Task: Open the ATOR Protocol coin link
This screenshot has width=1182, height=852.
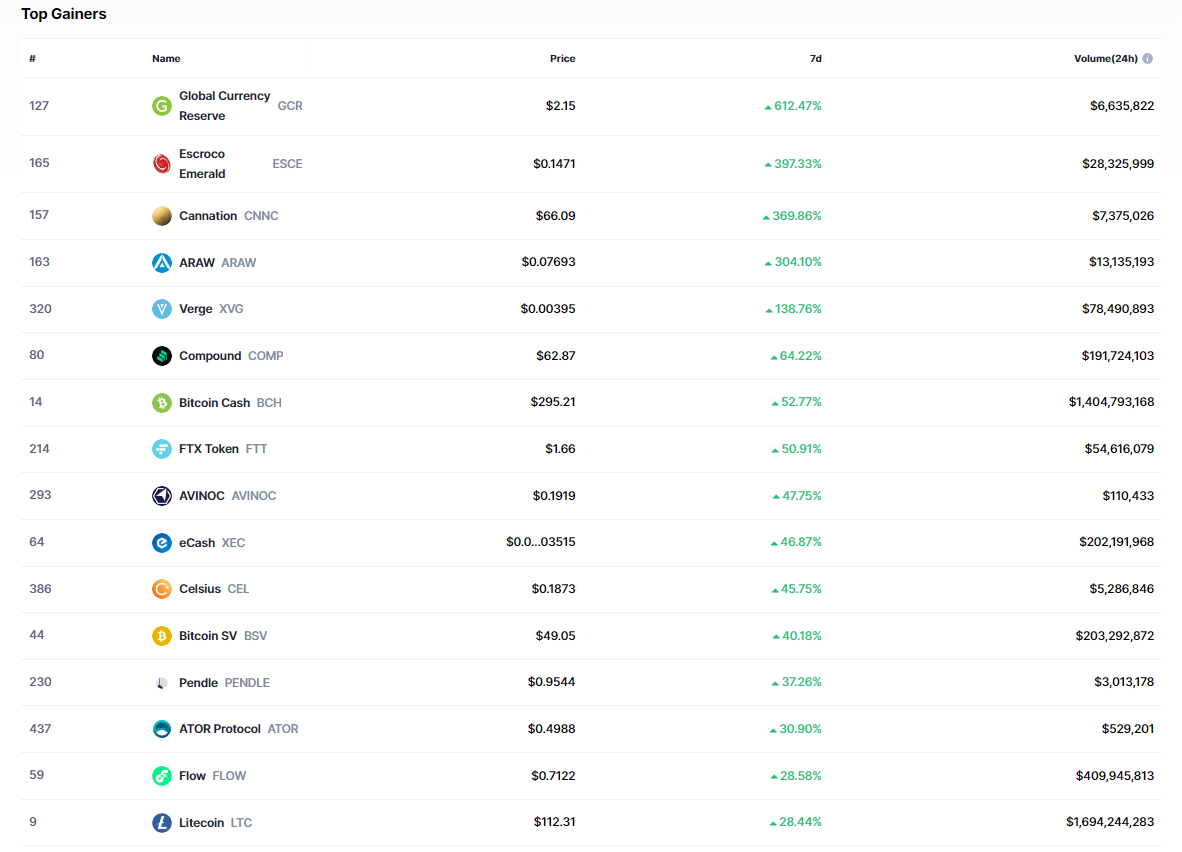Action: [x=220, y=729]
